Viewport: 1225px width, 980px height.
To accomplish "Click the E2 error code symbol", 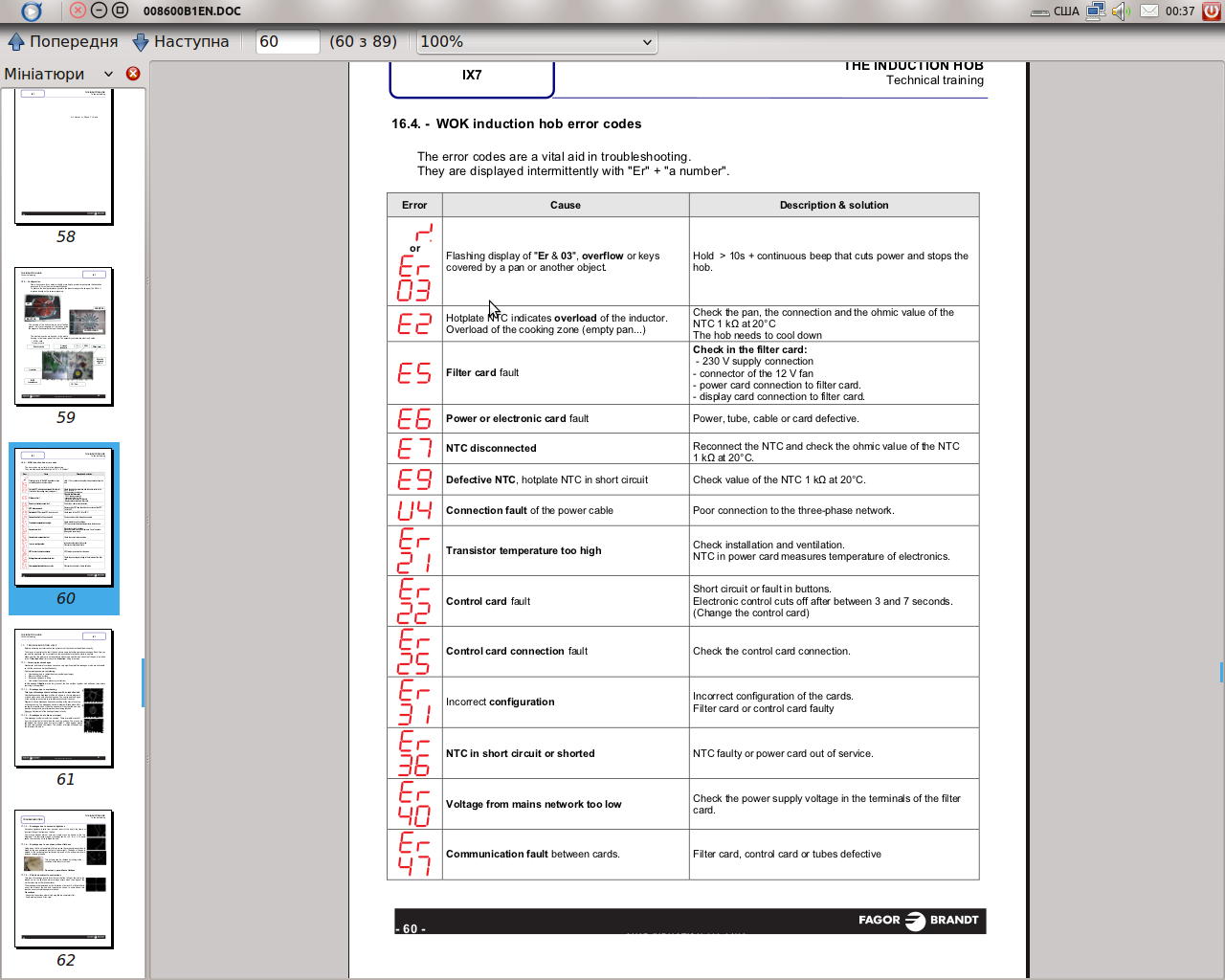I will [414, 323].
